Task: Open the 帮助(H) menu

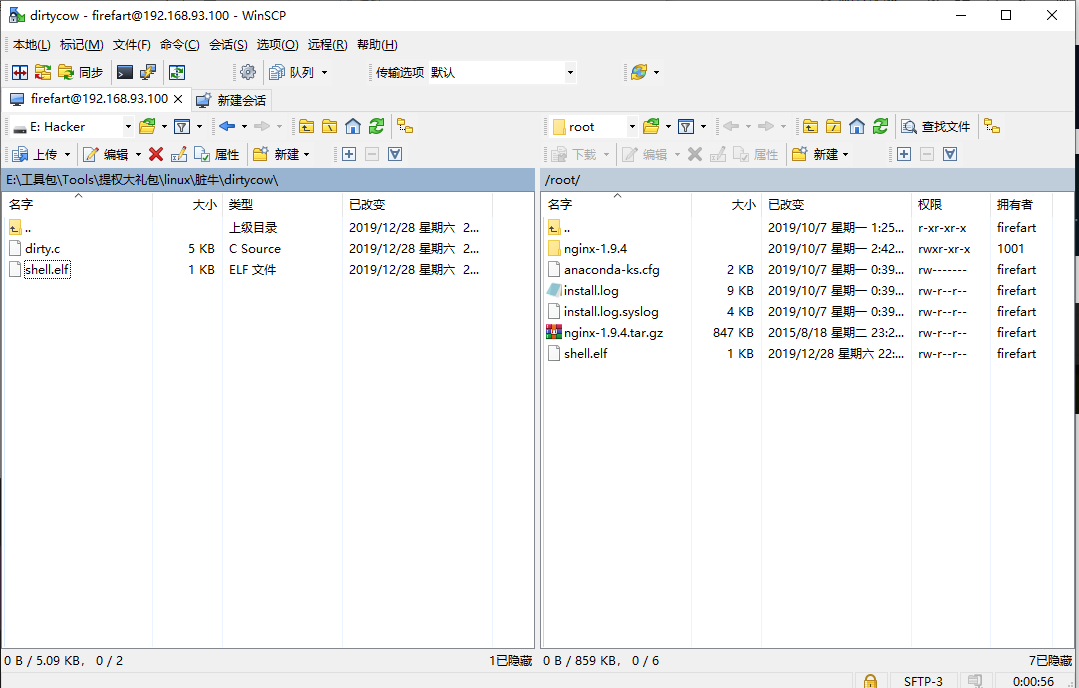Action: 377,45
